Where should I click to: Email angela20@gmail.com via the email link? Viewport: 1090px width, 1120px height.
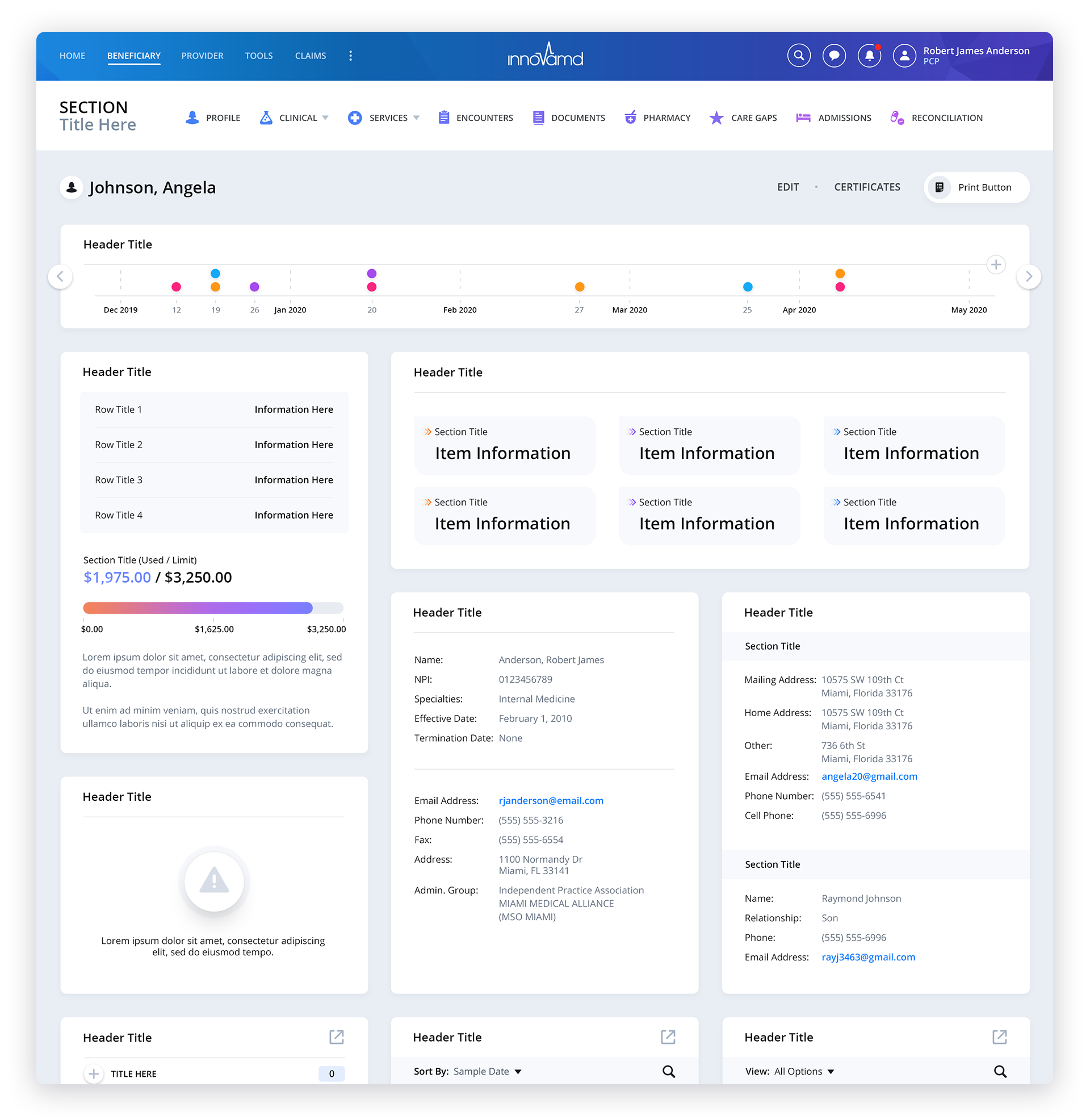click(x=869, y=776)
